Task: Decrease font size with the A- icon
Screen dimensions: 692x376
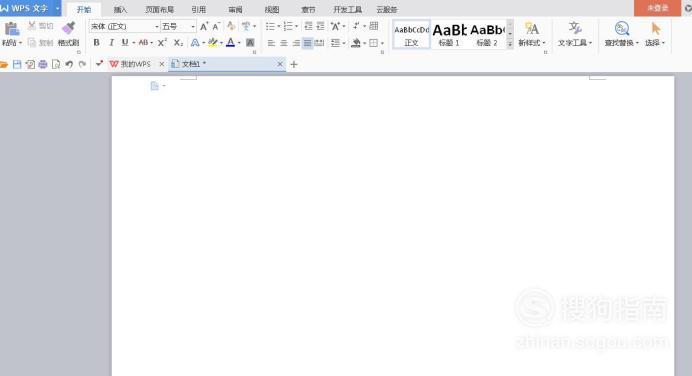Action: tap(216, 26)
